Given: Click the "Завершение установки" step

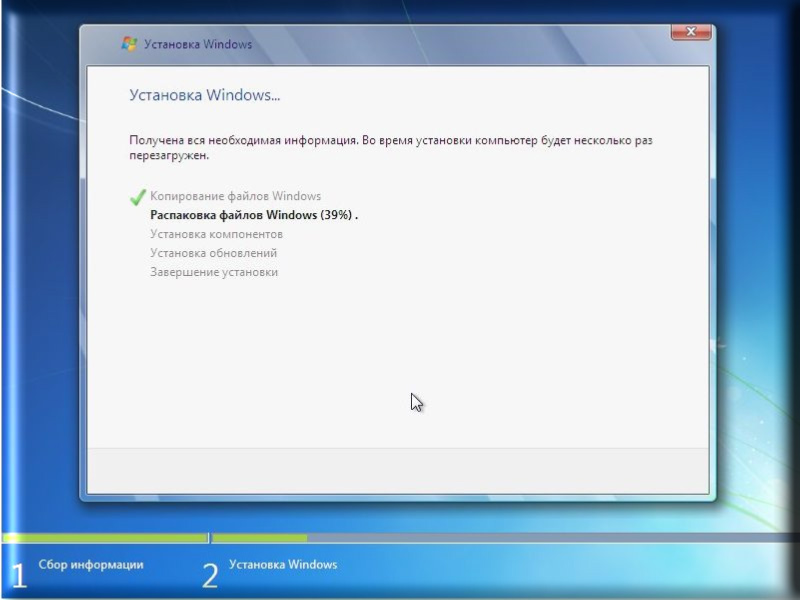Looking at the screenshot, I should [x=214, y=272].
